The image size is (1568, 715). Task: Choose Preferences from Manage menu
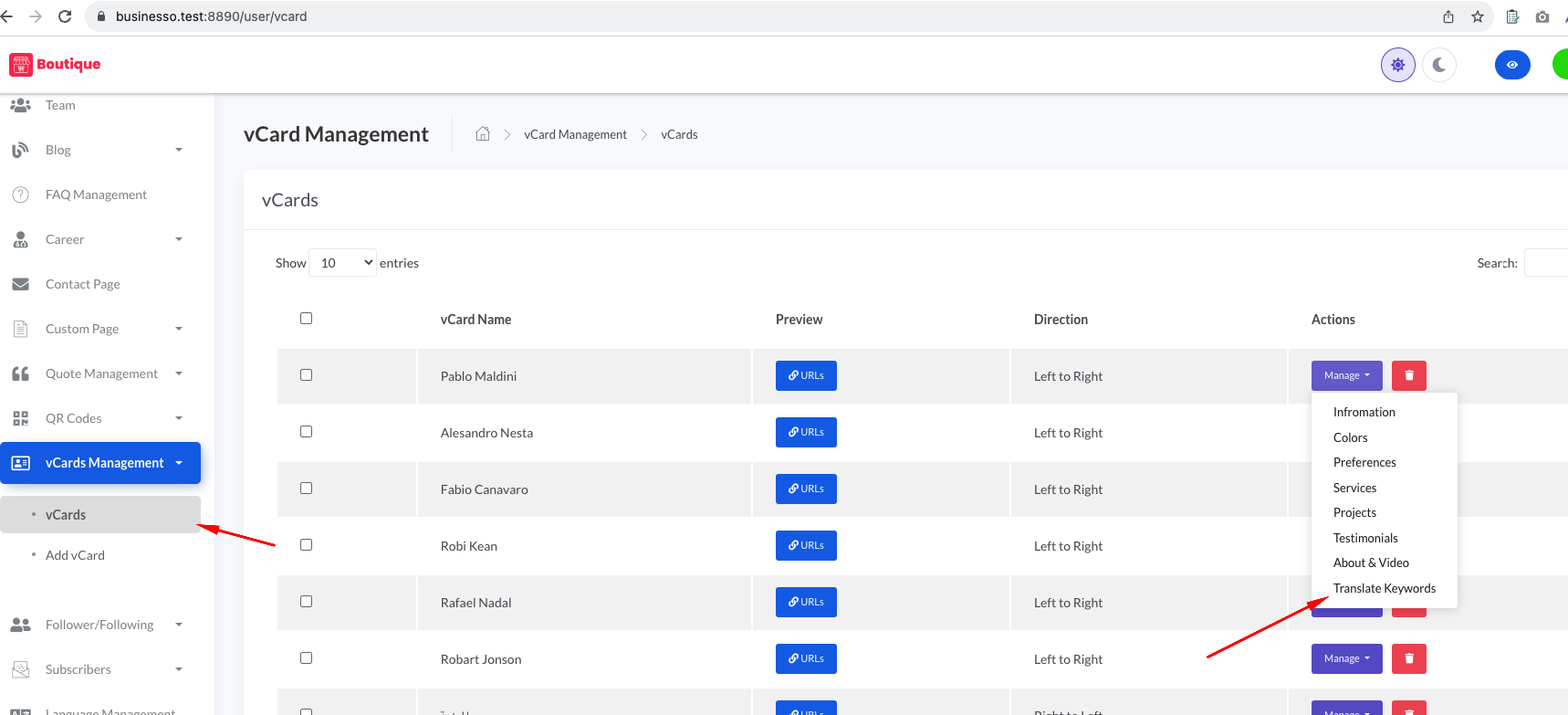click(x=1364, y=462)
